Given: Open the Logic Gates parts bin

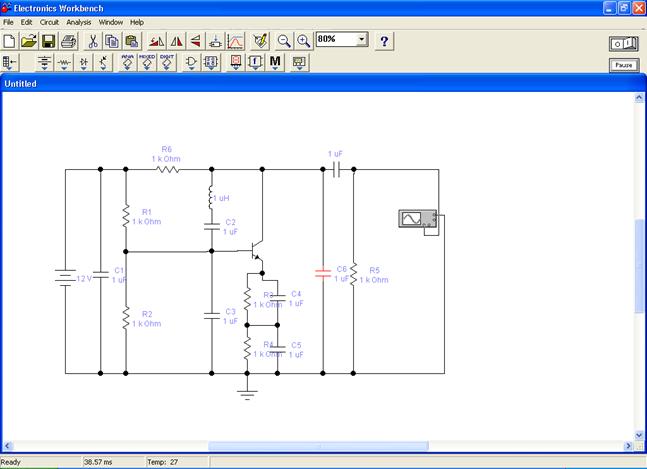Looking at the screenshot, I should [x=191, y=63].
